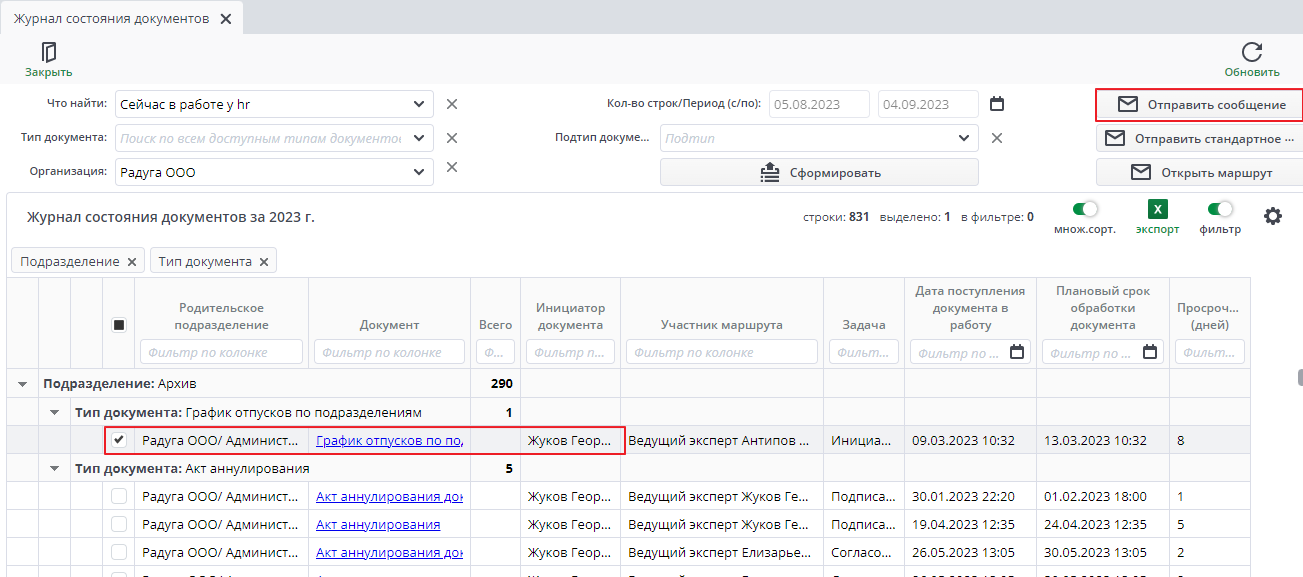Open the Что найти dropdown
The height and width of the screenshot is (577, 1303).
tap(418, 104)
